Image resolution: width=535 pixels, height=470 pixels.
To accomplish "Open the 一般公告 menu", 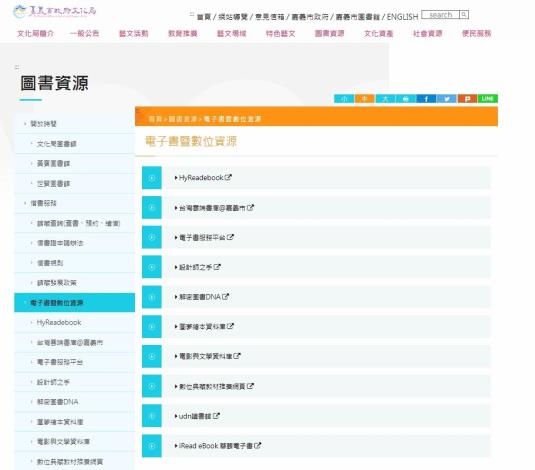I will (x=84, y=33).
